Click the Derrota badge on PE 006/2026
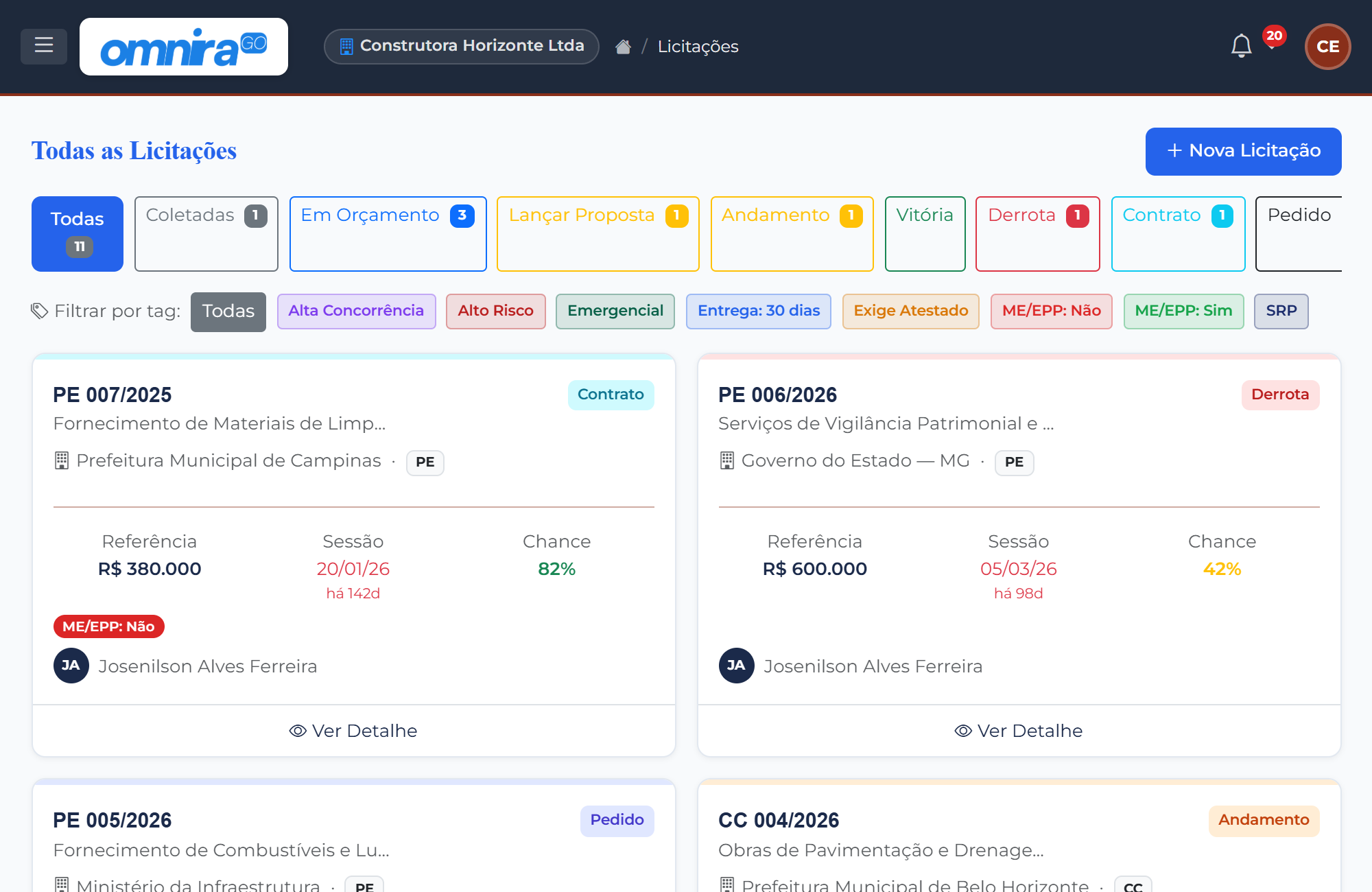Screen dimensions: 1372x892 (1280, 395)
